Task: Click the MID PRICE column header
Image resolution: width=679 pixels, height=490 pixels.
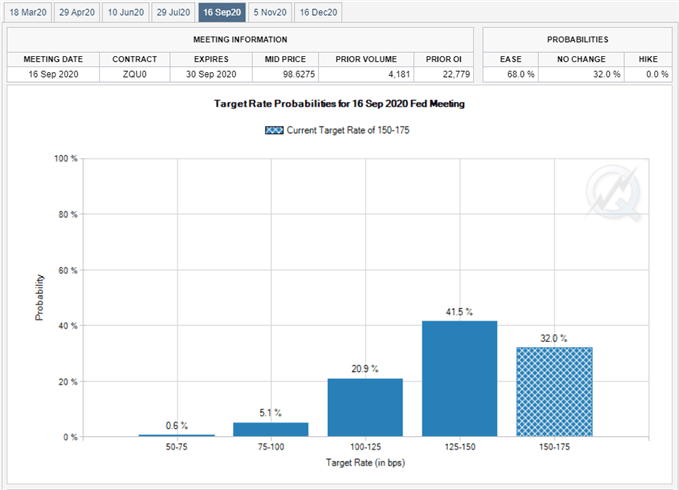Action: pos(285,59)
